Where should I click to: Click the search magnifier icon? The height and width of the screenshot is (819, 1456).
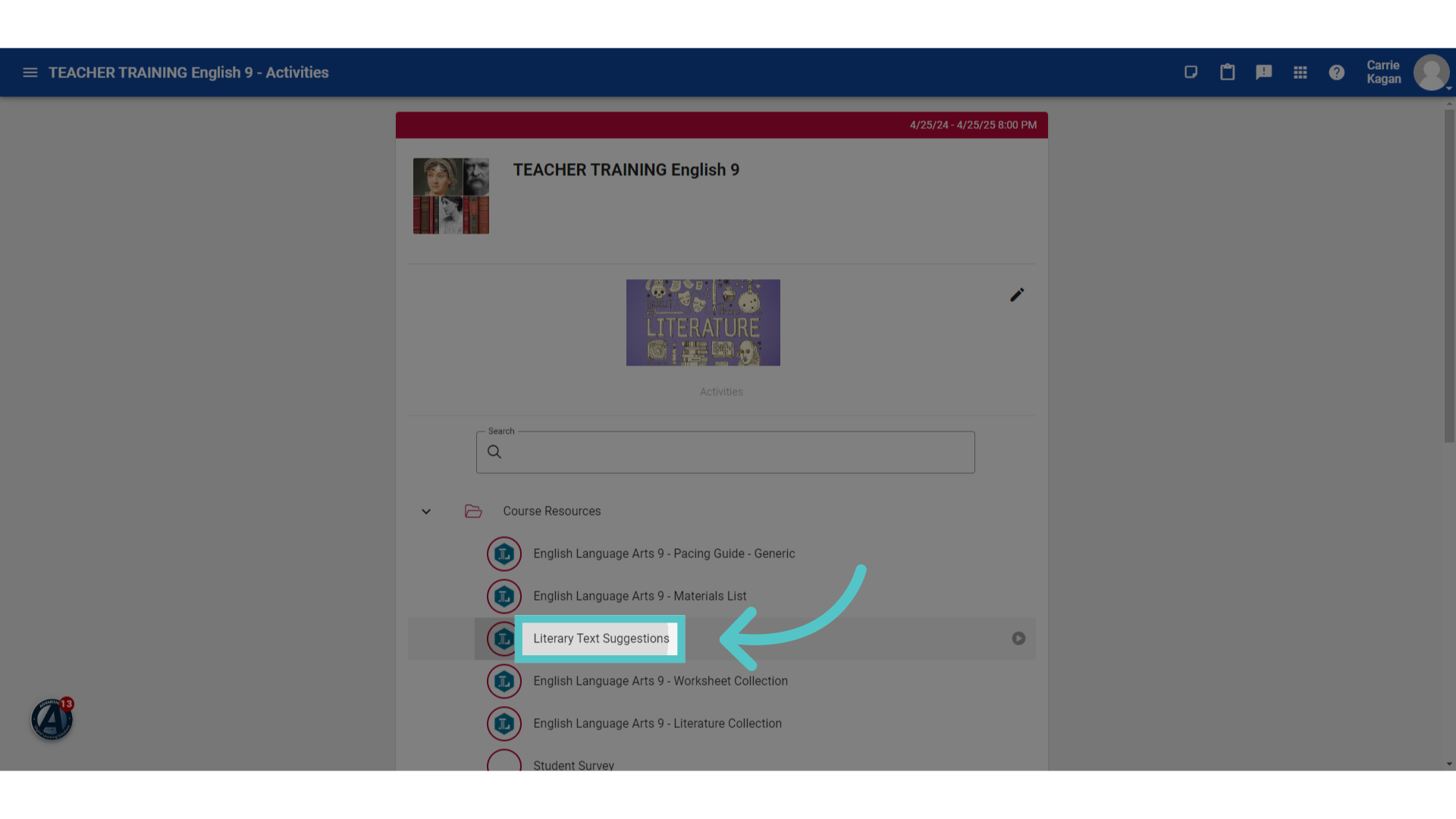[x=494, y=452]
